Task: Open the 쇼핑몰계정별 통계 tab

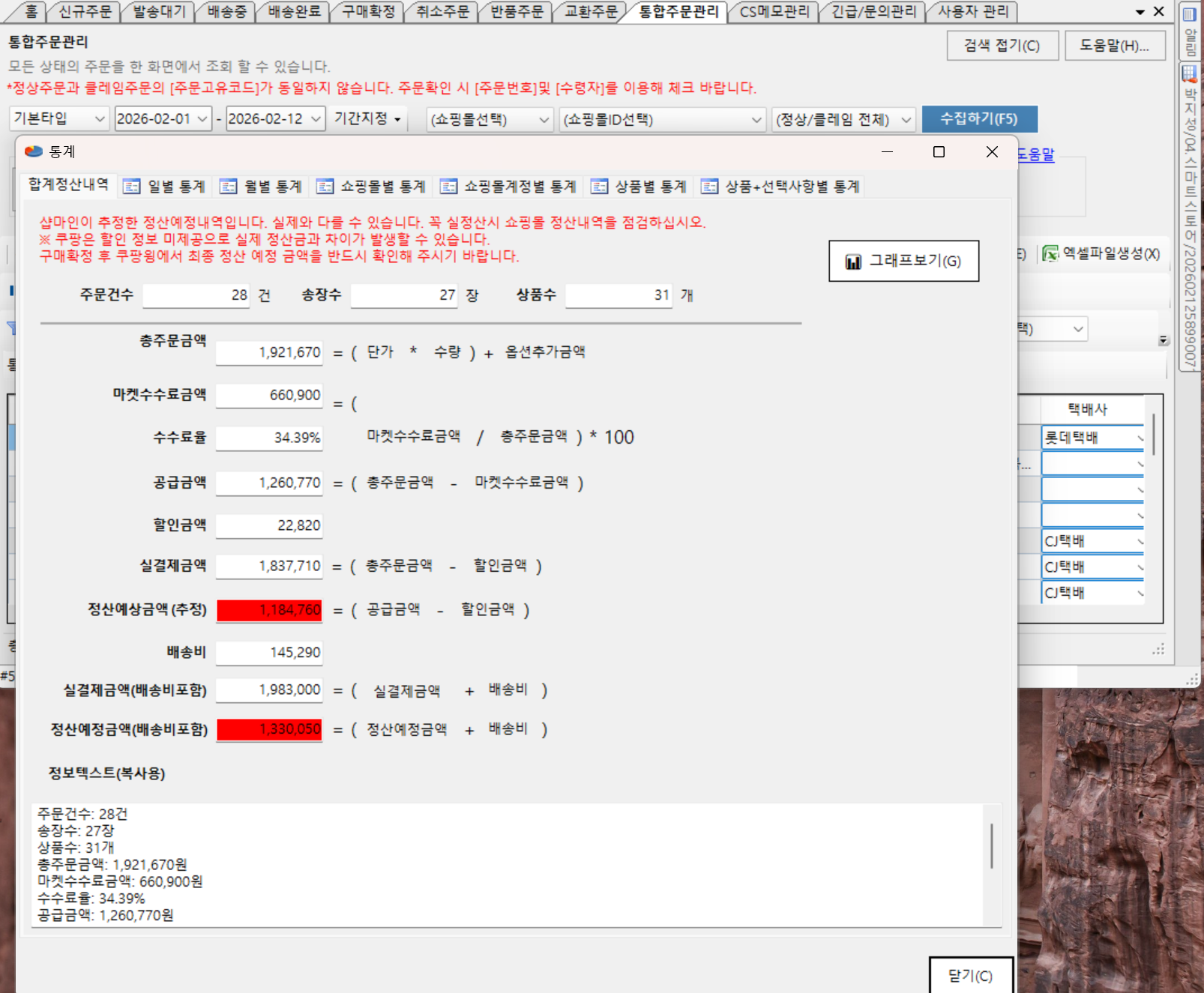Action: click(510, 187)
